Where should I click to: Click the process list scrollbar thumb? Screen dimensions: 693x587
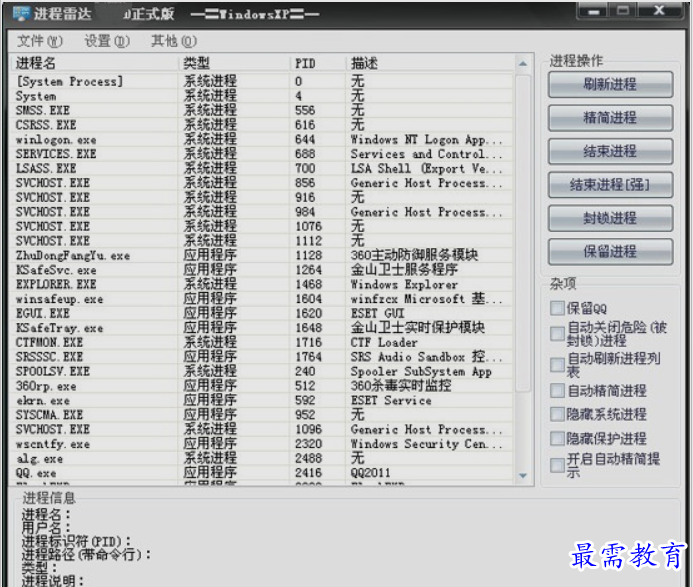click(523, 233)
